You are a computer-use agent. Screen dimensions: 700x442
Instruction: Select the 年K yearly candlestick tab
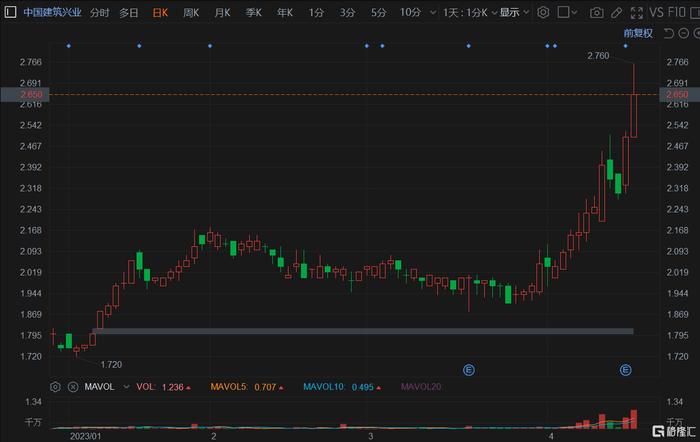(x=285, y=13)
